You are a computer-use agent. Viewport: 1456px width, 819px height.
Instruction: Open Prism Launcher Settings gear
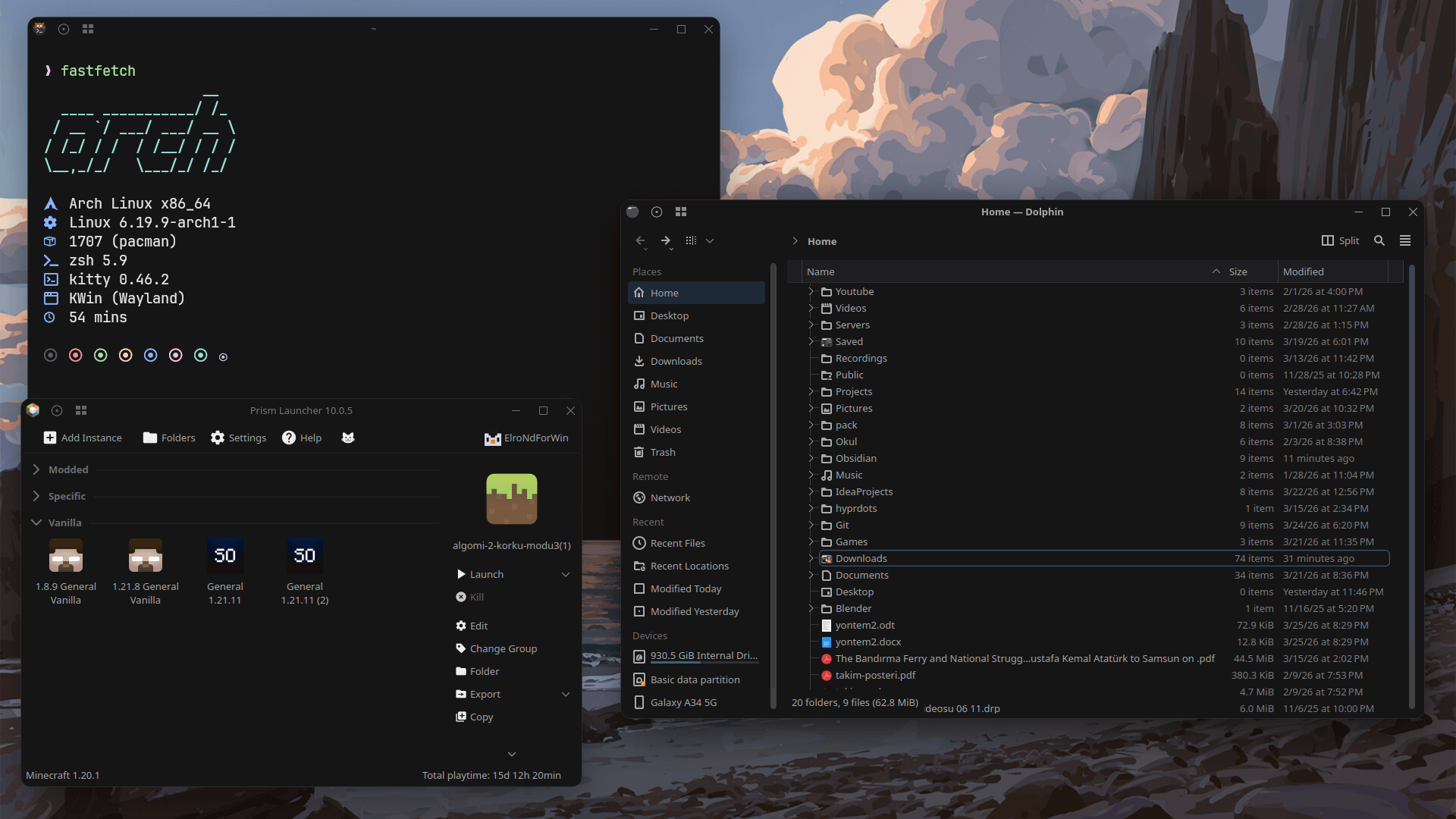[218, 438]
